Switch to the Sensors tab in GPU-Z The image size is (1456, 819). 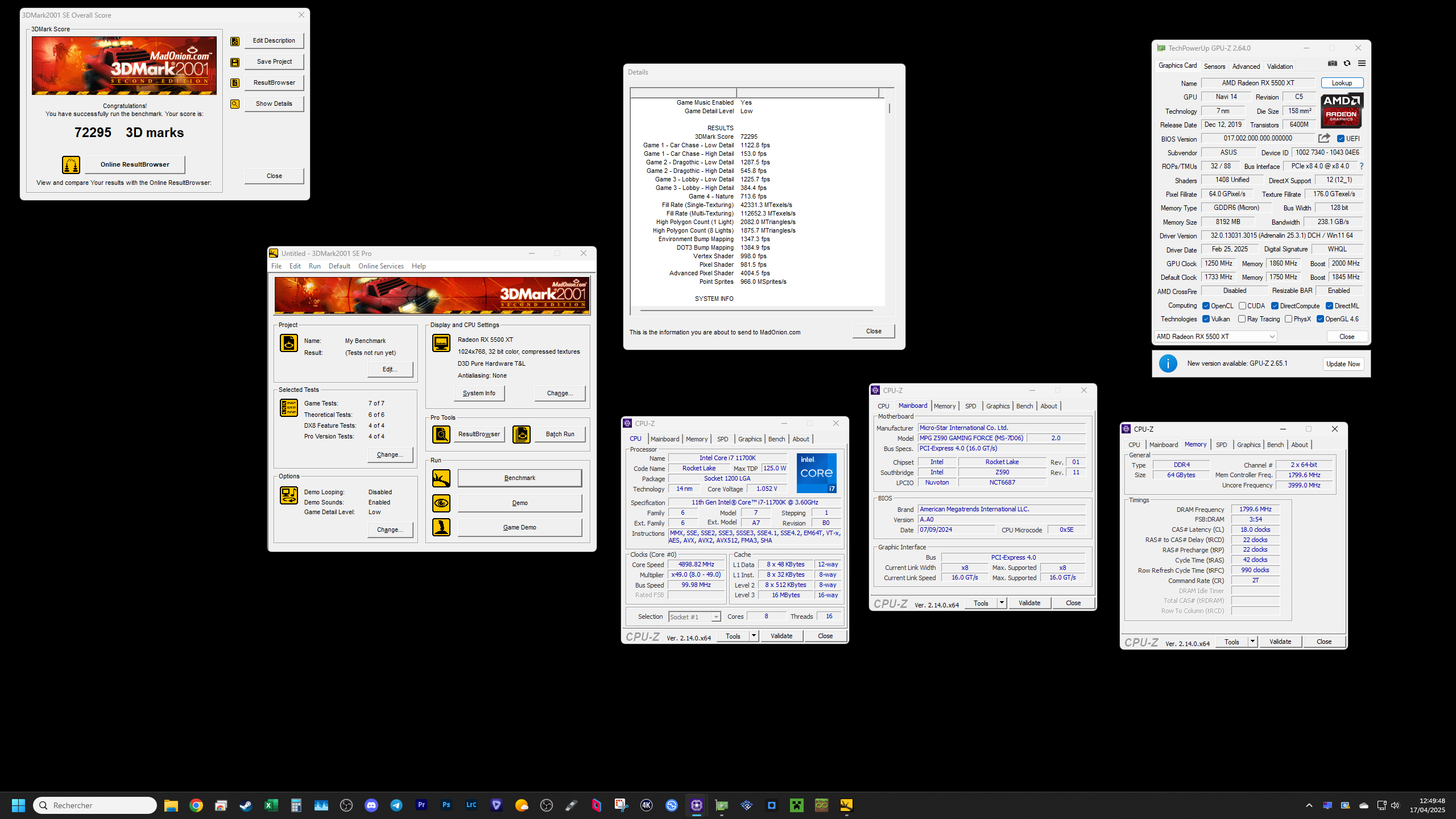pyautogui.click(x=1214, y=67)
